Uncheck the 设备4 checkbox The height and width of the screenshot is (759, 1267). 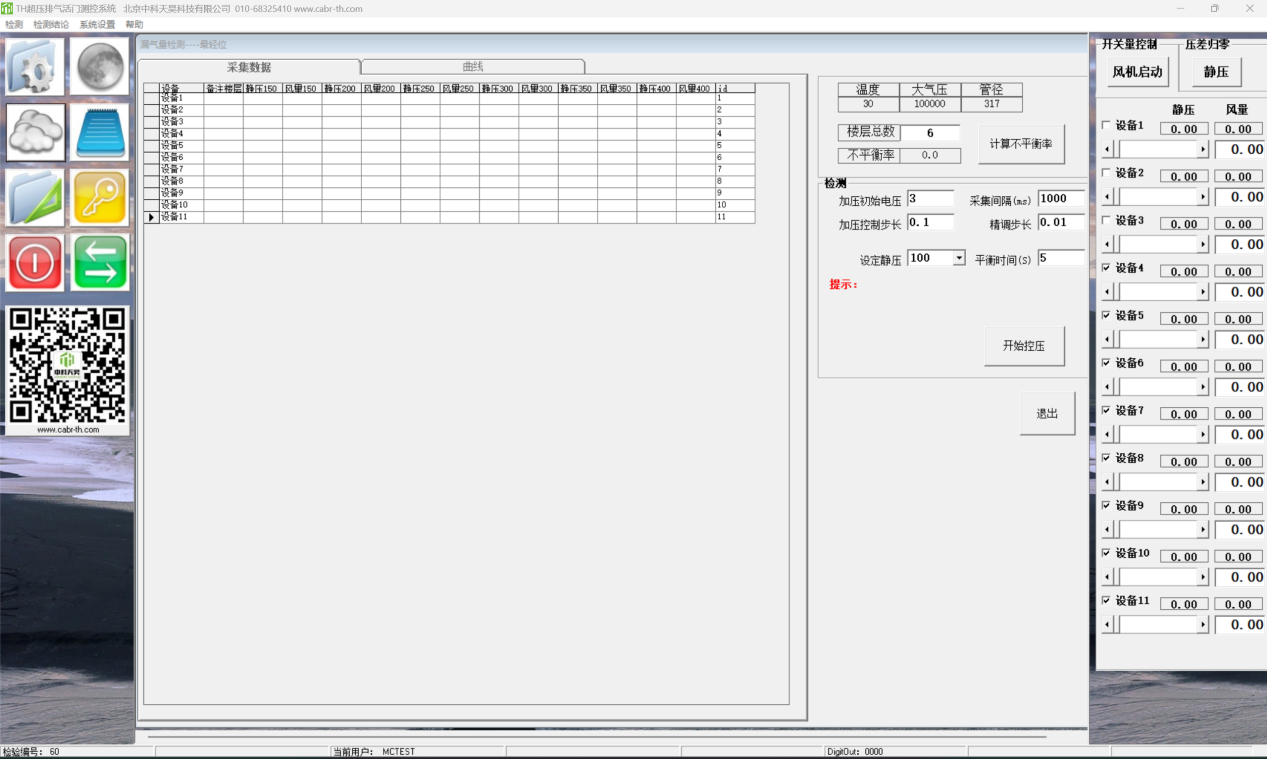1106,268
